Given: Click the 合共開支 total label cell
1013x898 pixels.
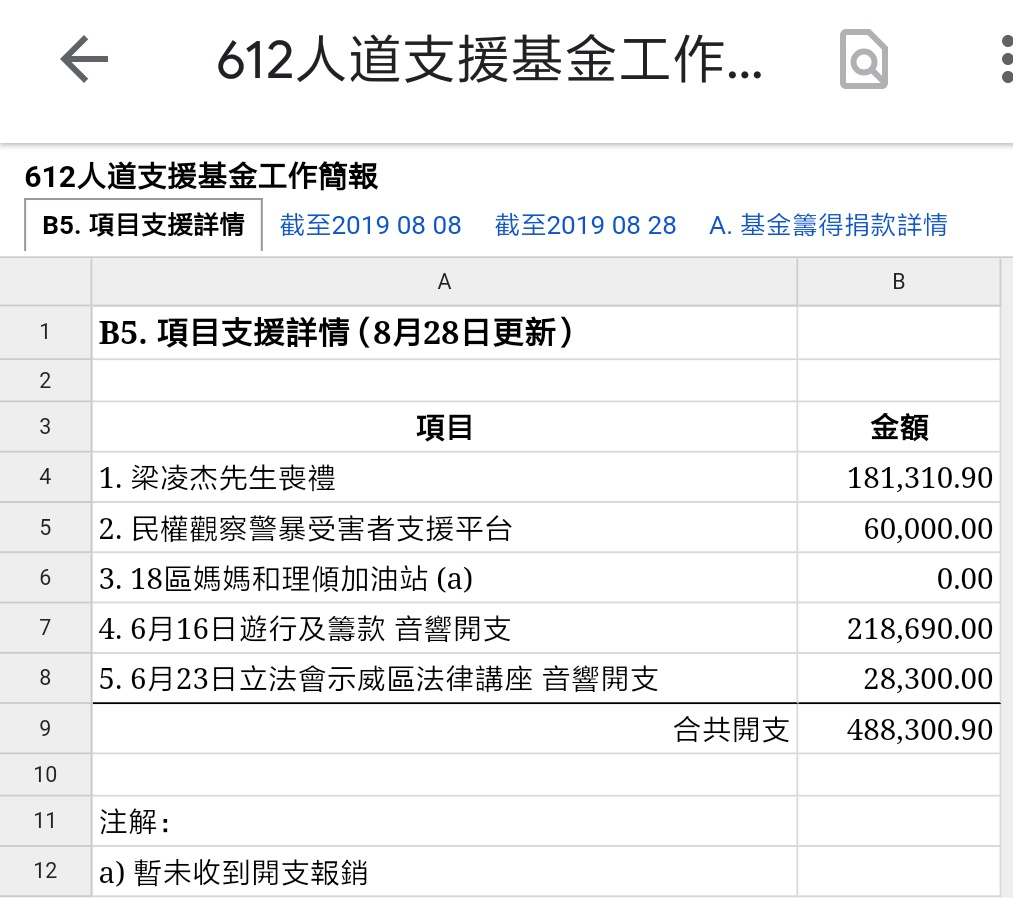Looking at the screenshot, I should (x=444, y=728).
